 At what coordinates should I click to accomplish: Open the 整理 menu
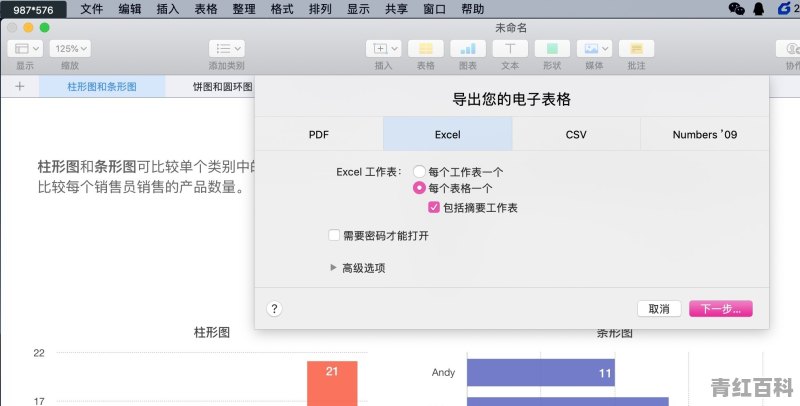244,9
